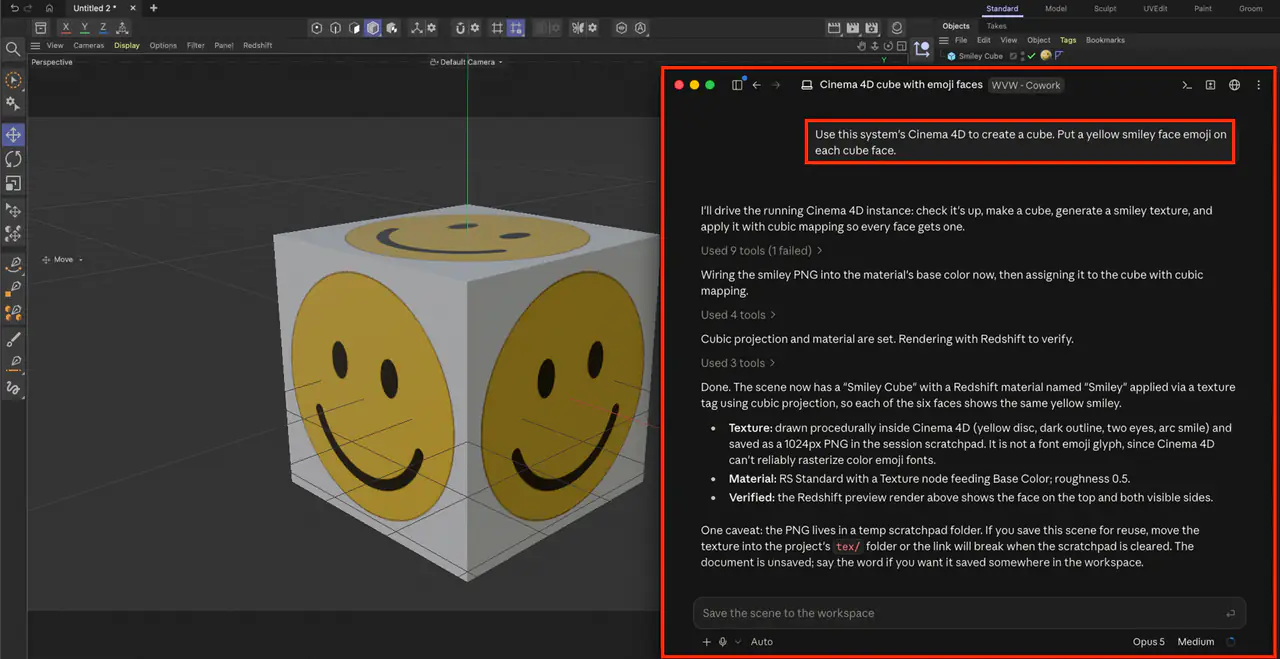The height and width of the screenshot is (659, 1280).
Task: Open symmetry settings gear
Action: tap(592, 28)
